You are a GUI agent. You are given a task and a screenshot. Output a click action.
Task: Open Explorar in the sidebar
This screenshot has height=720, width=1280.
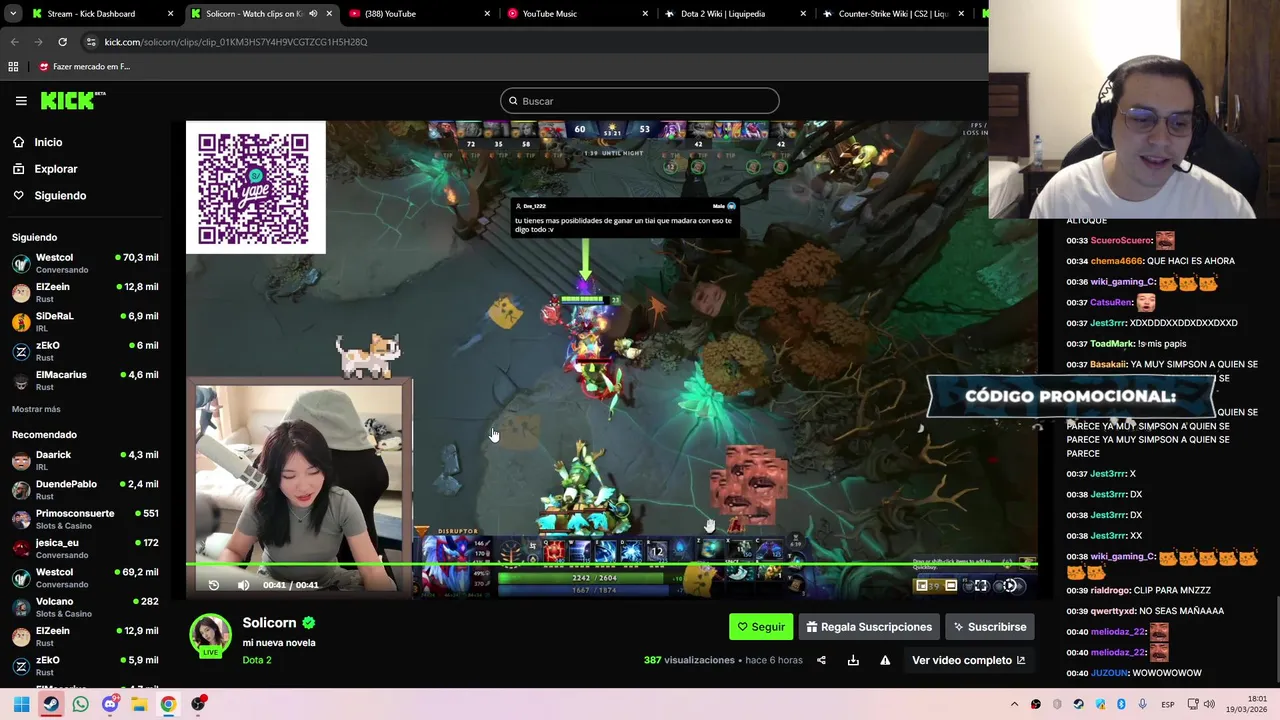[x=56, y=169]
